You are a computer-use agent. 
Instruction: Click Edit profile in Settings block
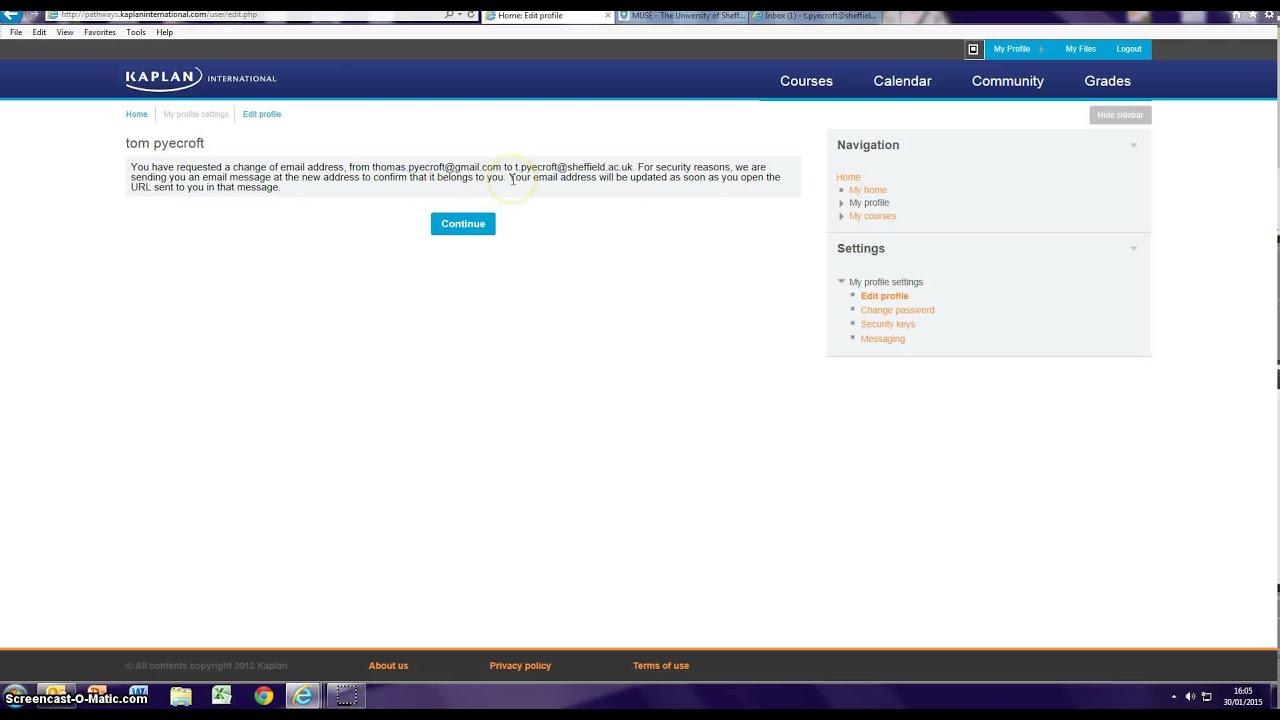tap(884, 296)
